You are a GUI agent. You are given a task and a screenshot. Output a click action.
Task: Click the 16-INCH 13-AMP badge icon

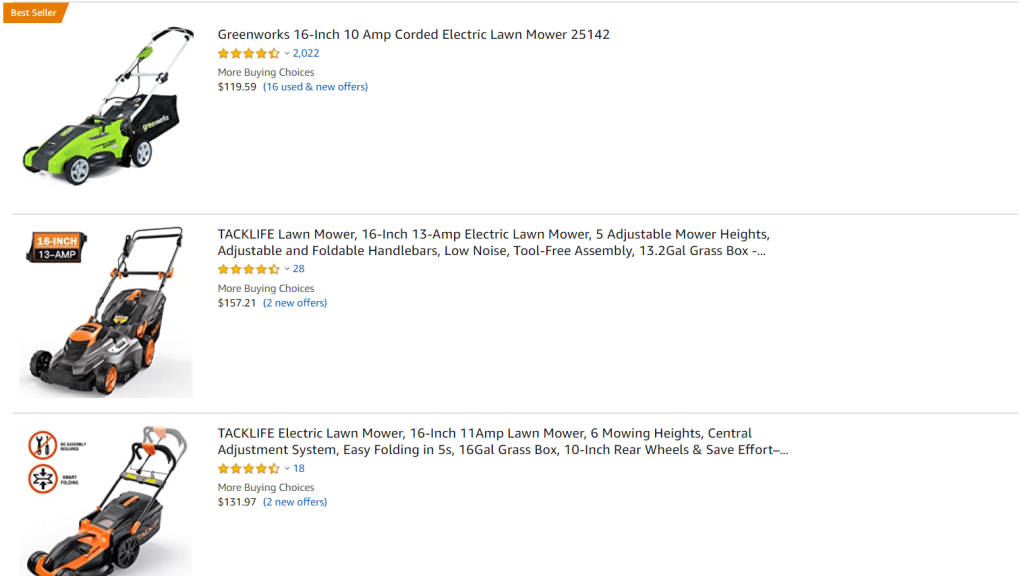pyautogui.click(x=57, y=247)
